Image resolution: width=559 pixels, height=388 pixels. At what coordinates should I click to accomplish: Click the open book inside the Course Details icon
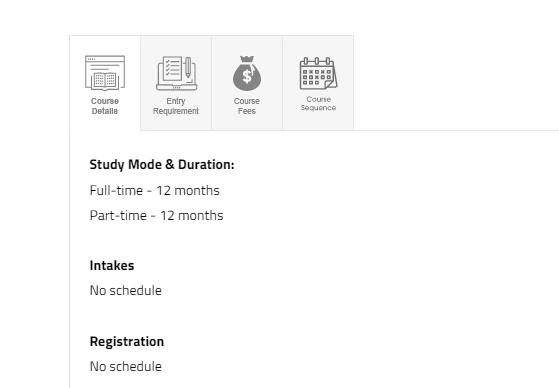[x=105, y=80]
